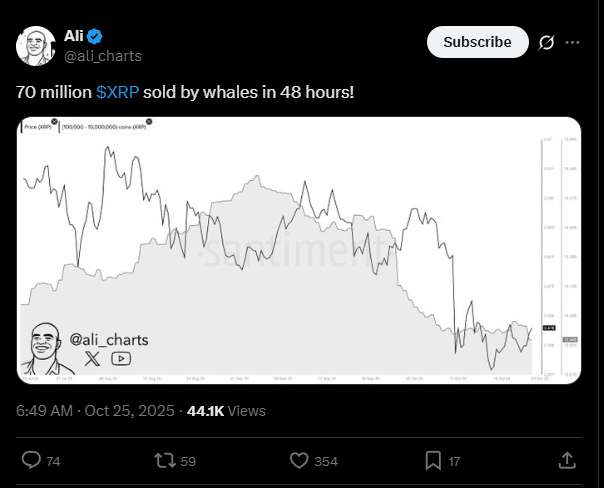Like the post with the heart icon
This screenshot has width=604, height=488.
(x=299, y=460)
